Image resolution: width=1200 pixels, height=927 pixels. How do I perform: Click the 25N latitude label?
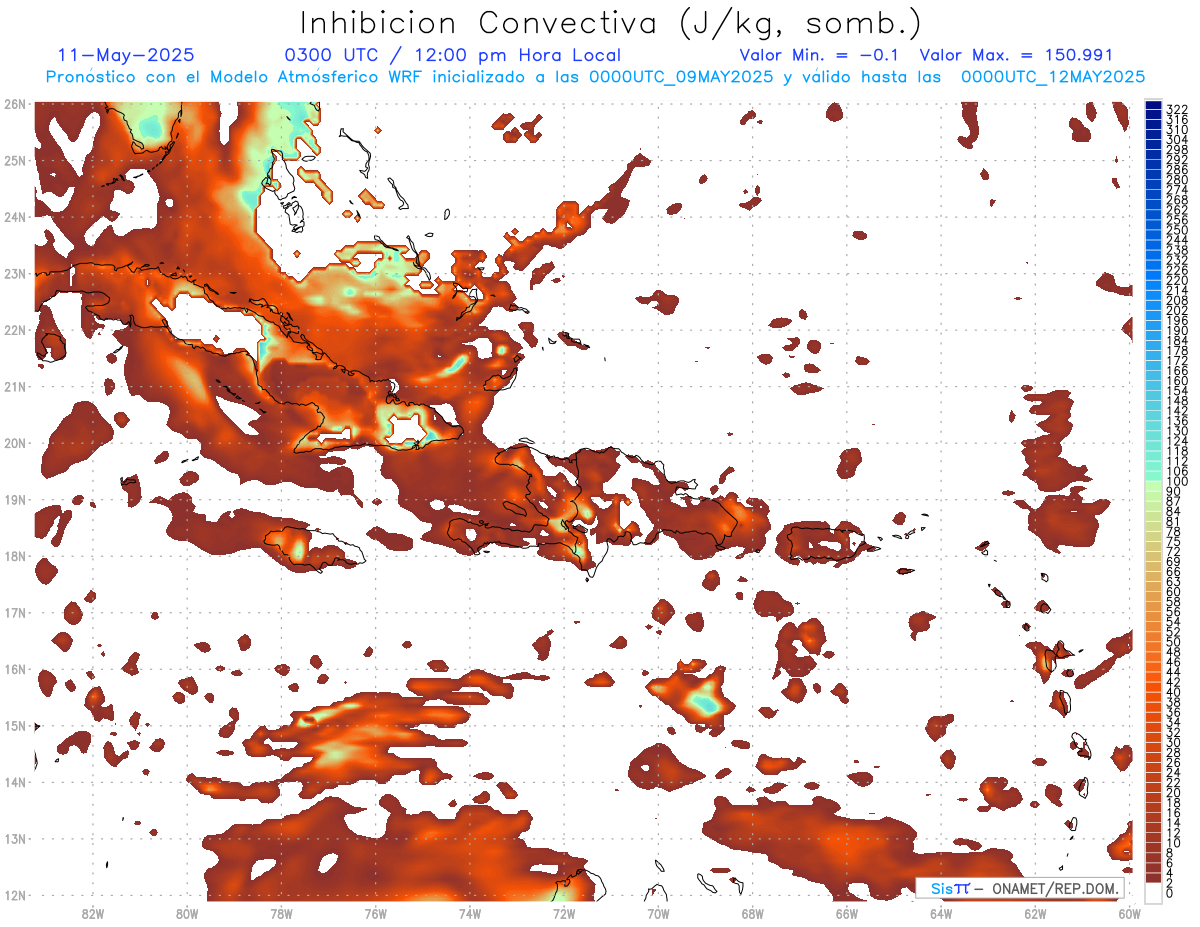15,161
